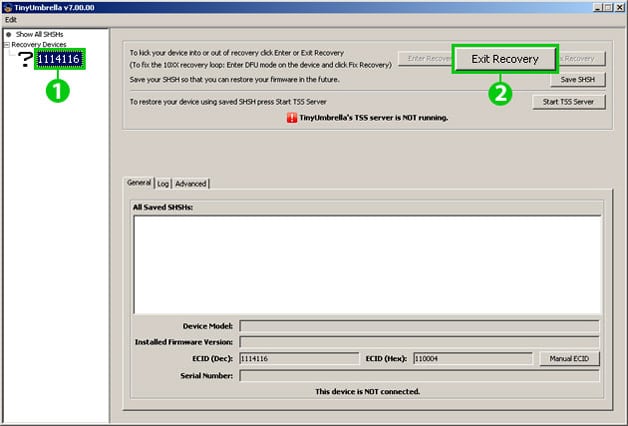Click the green number 2 marker
The width and height of the screenshot is (628, 426).
click(x=500, y=94)
